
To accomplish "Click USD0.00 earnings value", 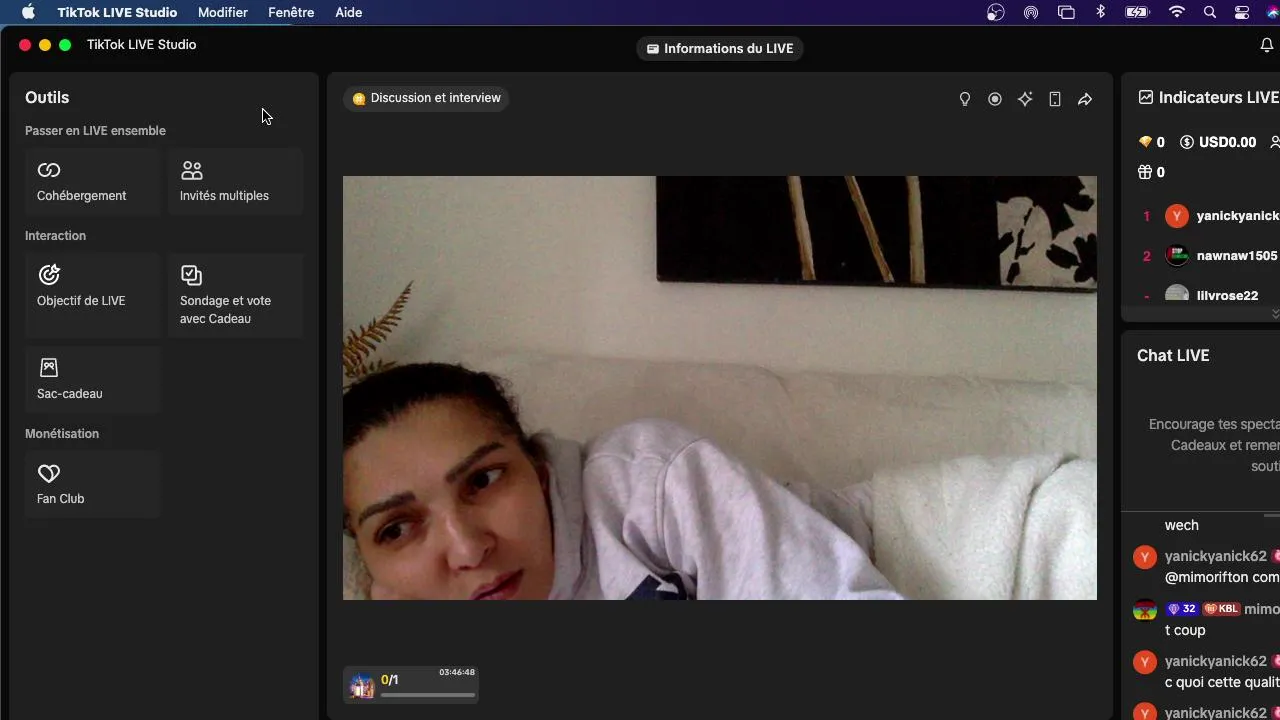I will click(1227, 142).
